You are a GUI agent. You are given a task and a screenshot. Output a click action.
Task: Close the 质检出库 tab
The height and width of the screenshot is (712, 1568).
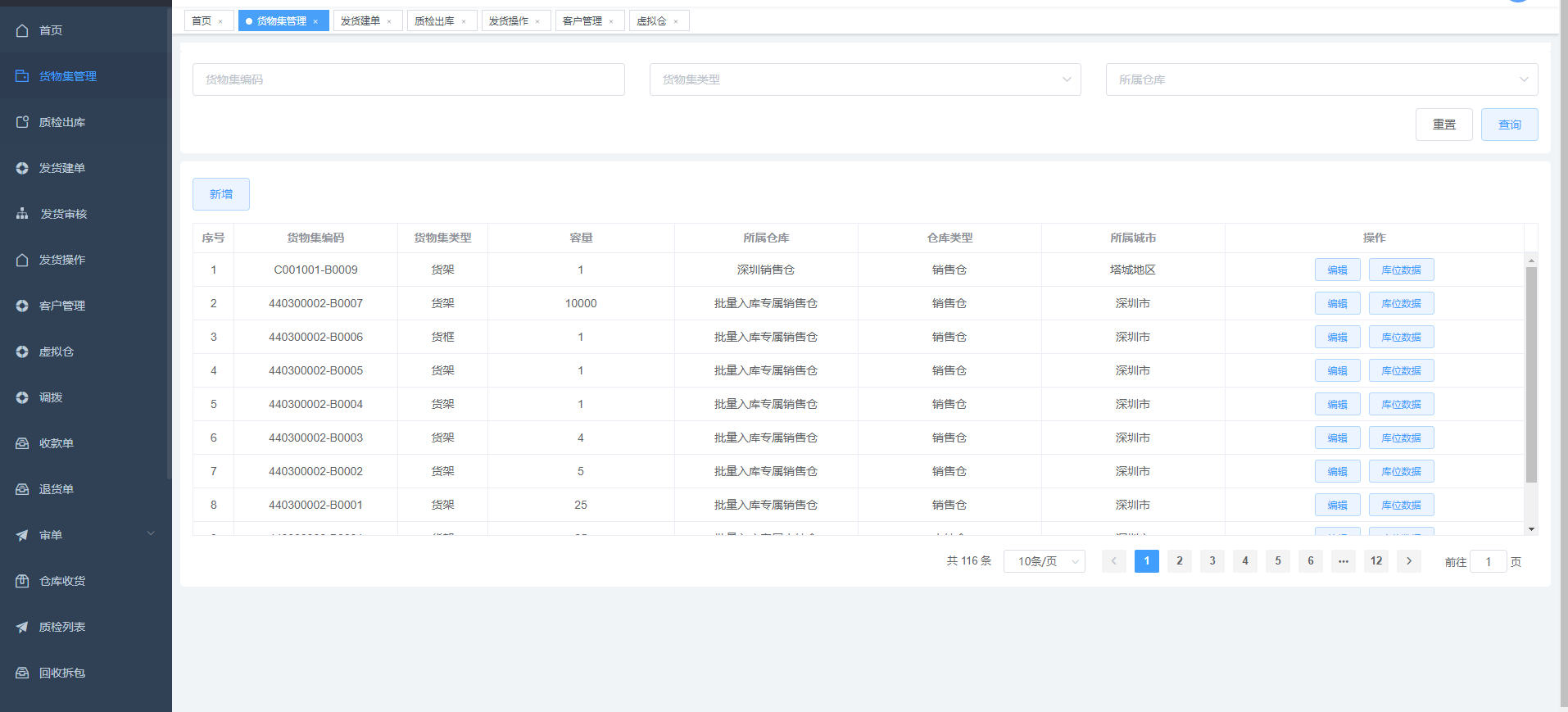coord(464,21)
